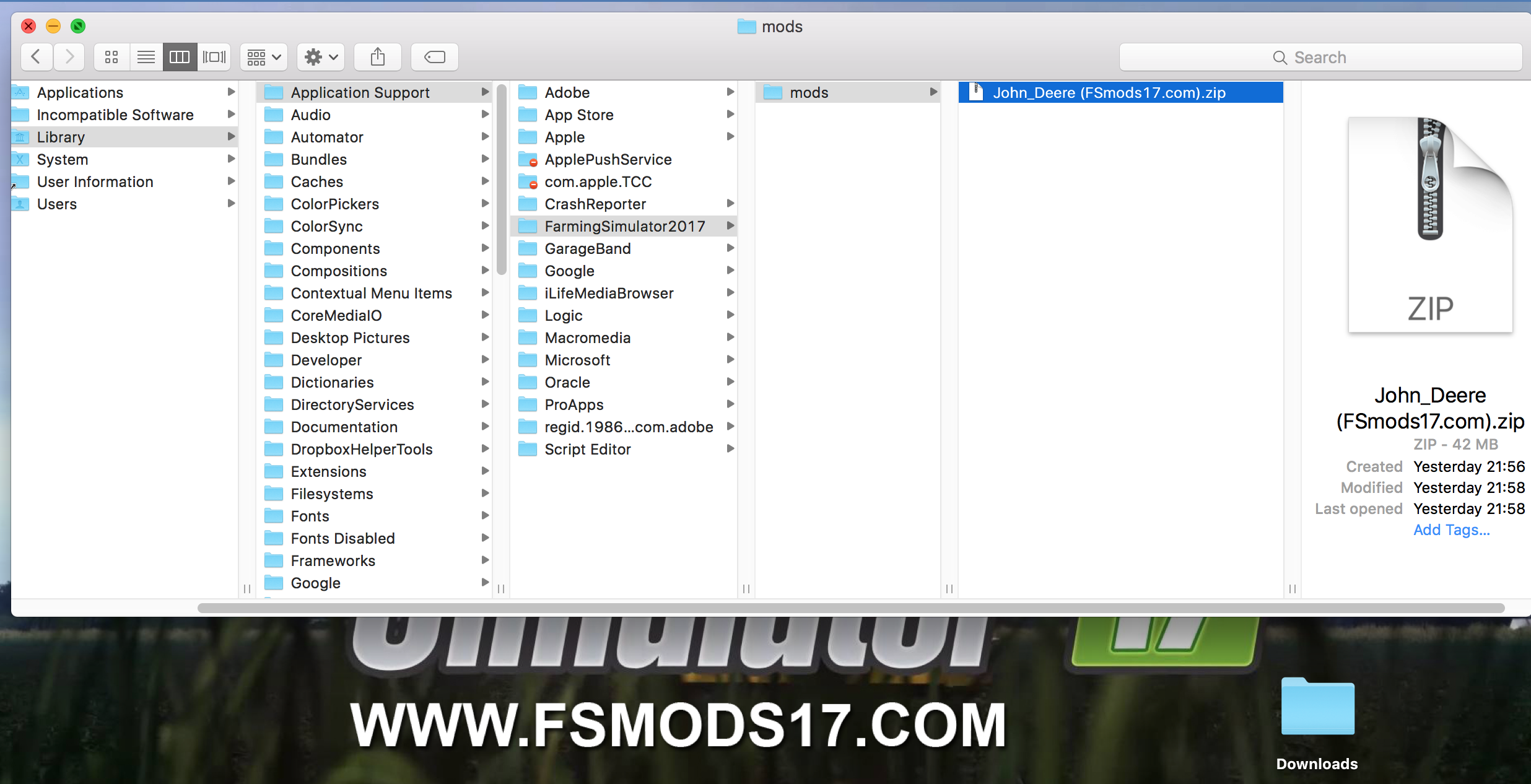Click the mods folder in breadcrumb
This screenshot has width=1531, height=784.
pos(808,92)
